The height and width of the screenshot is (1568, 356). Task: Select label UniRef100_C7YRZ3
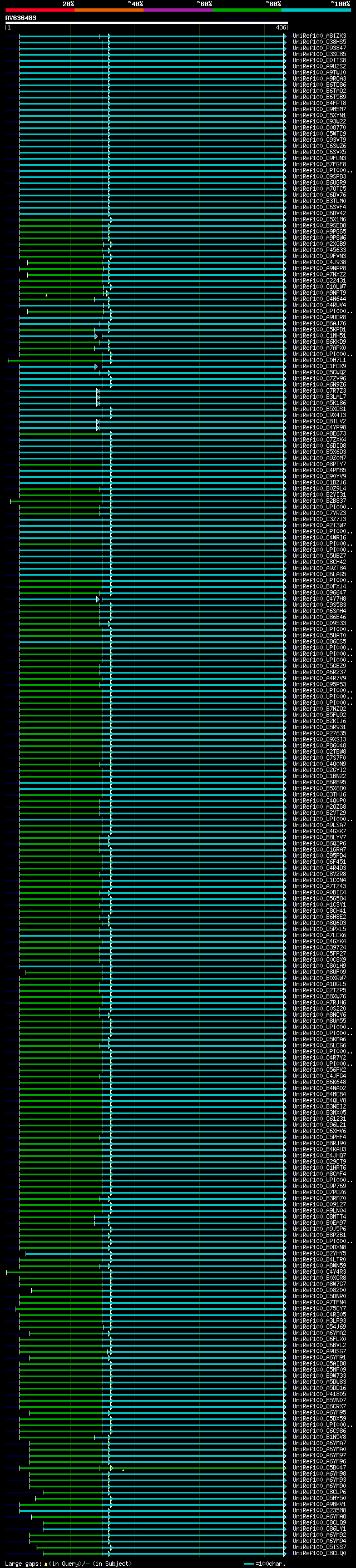[319, 513]
